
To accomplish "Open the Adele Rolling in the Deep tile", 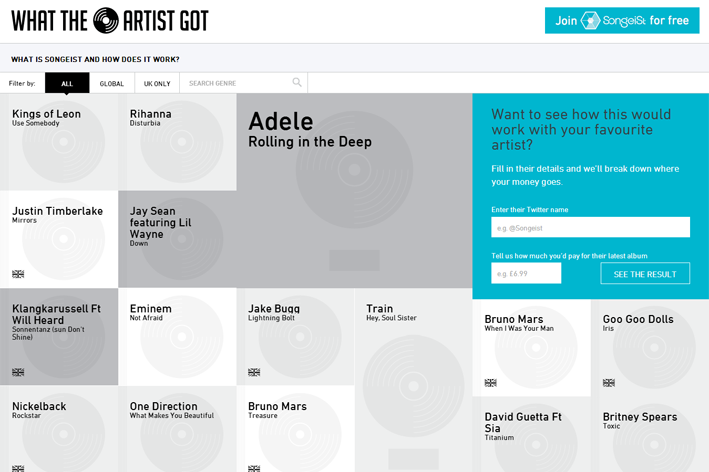I will tap(354, 190).
